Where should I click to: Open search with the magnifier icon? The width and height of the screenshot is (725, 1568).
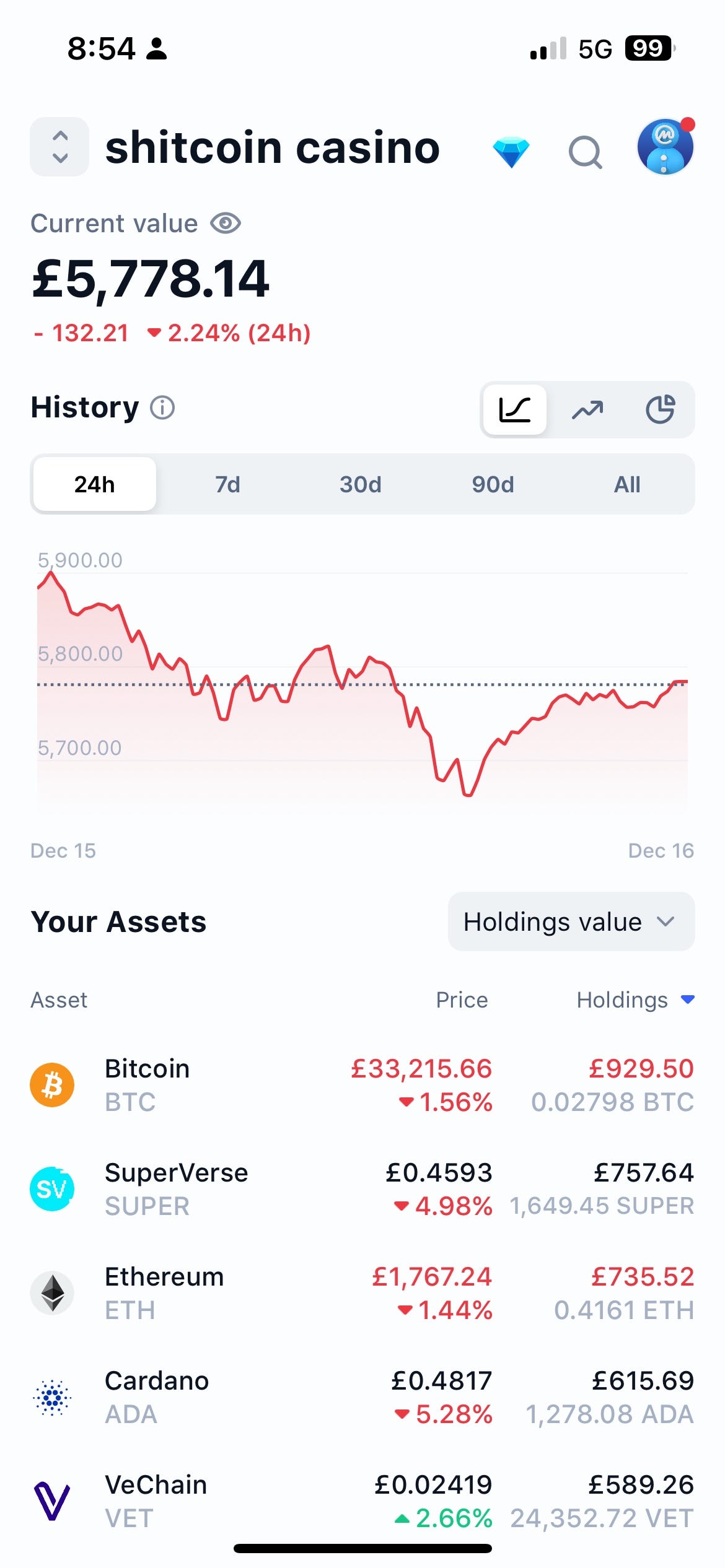(585, 152)
